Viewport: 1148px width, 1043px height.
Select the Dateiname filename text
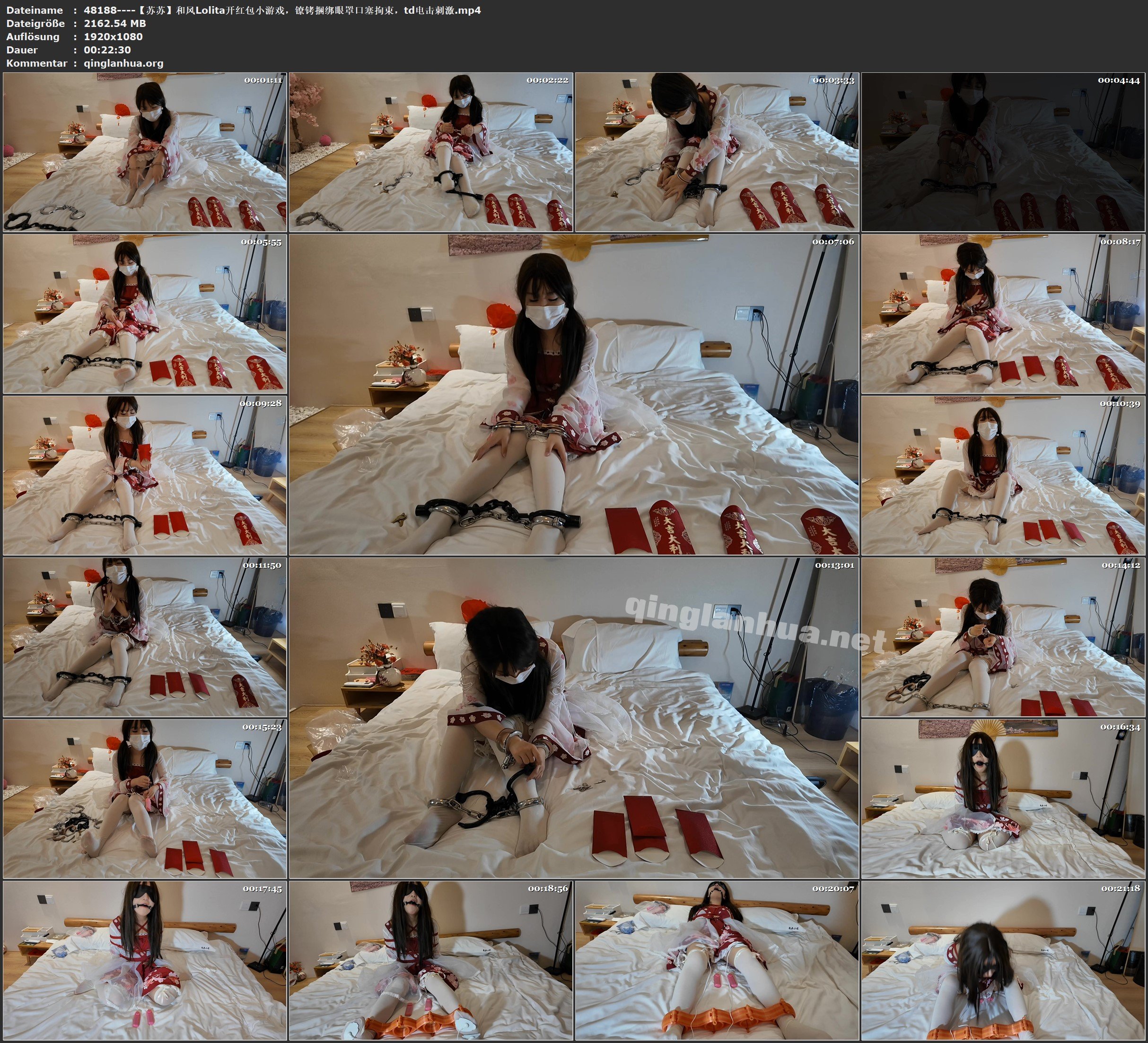point(282,9)
